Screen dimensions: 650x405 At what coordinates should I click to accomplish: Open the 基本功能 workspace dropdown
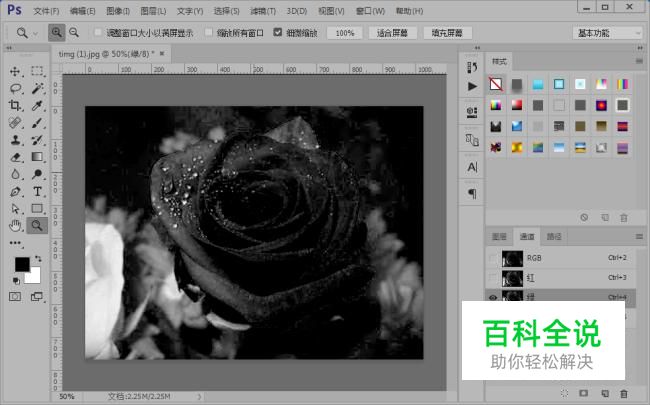(x=607, y=33)
